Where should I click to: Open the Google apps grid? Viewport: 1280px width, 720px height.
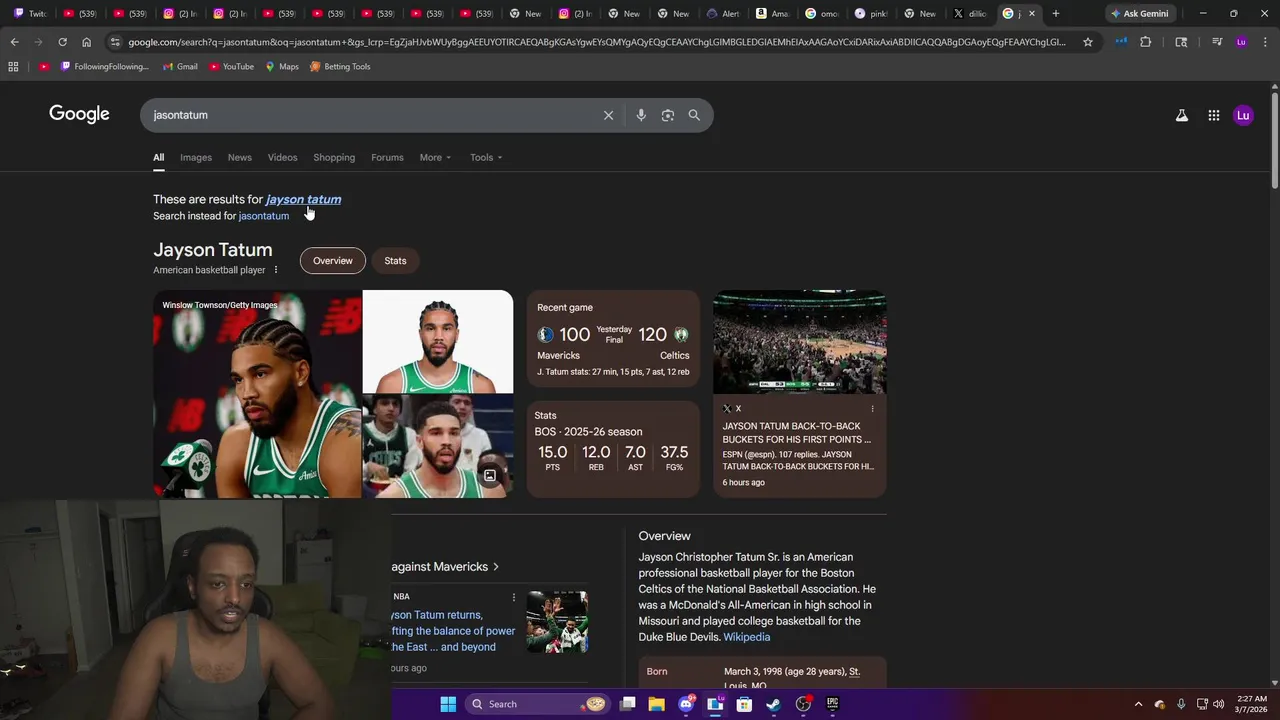1213,115
